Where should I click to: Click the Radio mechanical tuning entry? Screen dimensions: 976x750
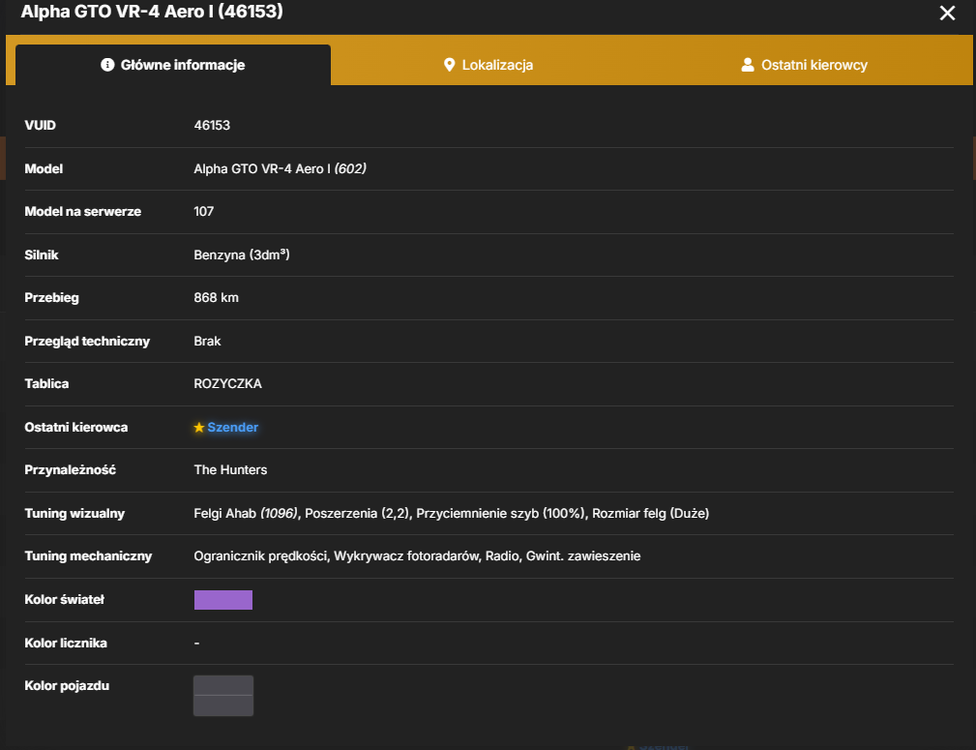[502, 556]
